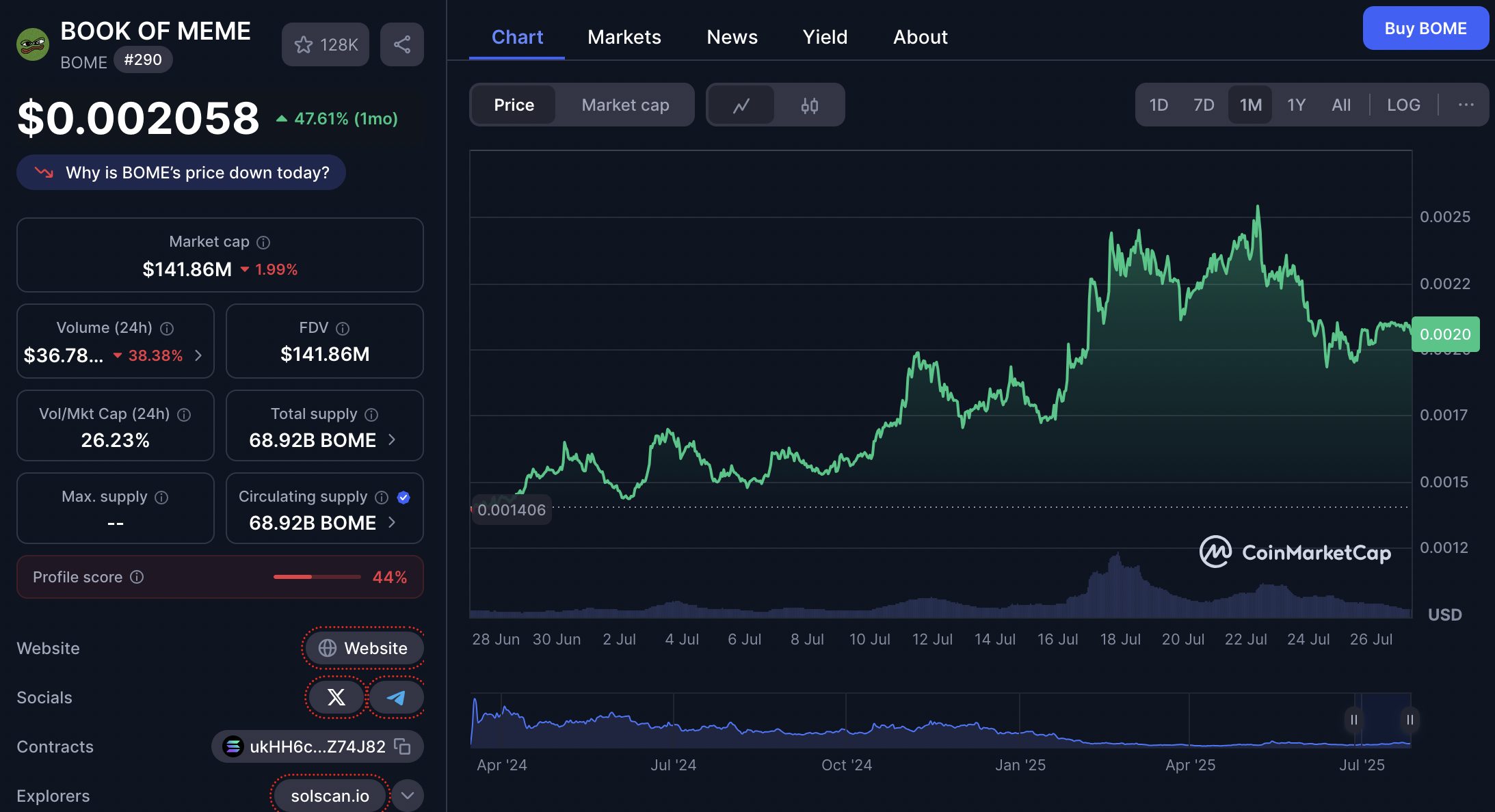Expand Volume (24h) details chevron
This screenshot has width=1495, height=812.
point(198,355)
